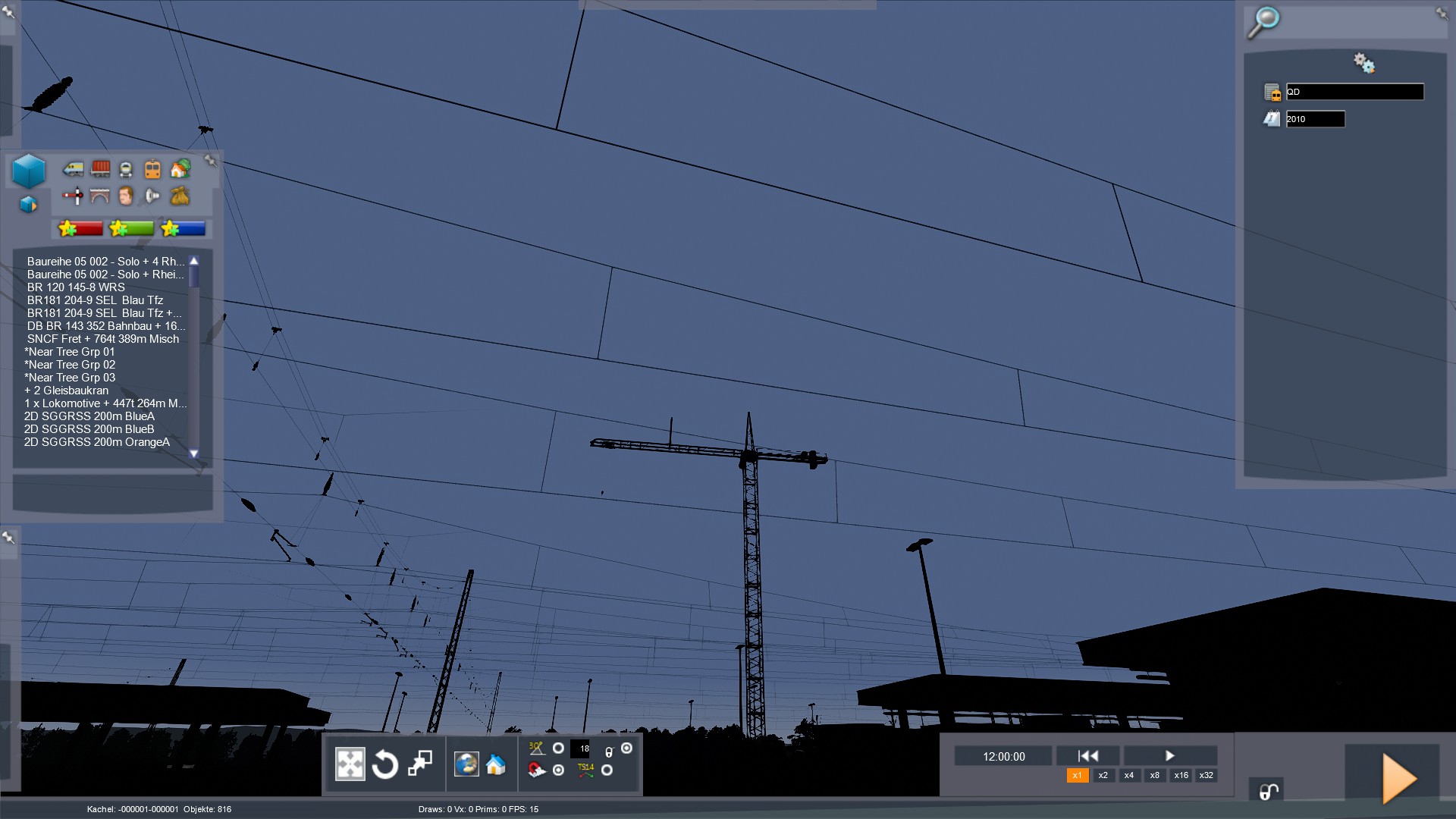Set simulation speed to x8
Screen dimensions: 1456x819
1154,775
